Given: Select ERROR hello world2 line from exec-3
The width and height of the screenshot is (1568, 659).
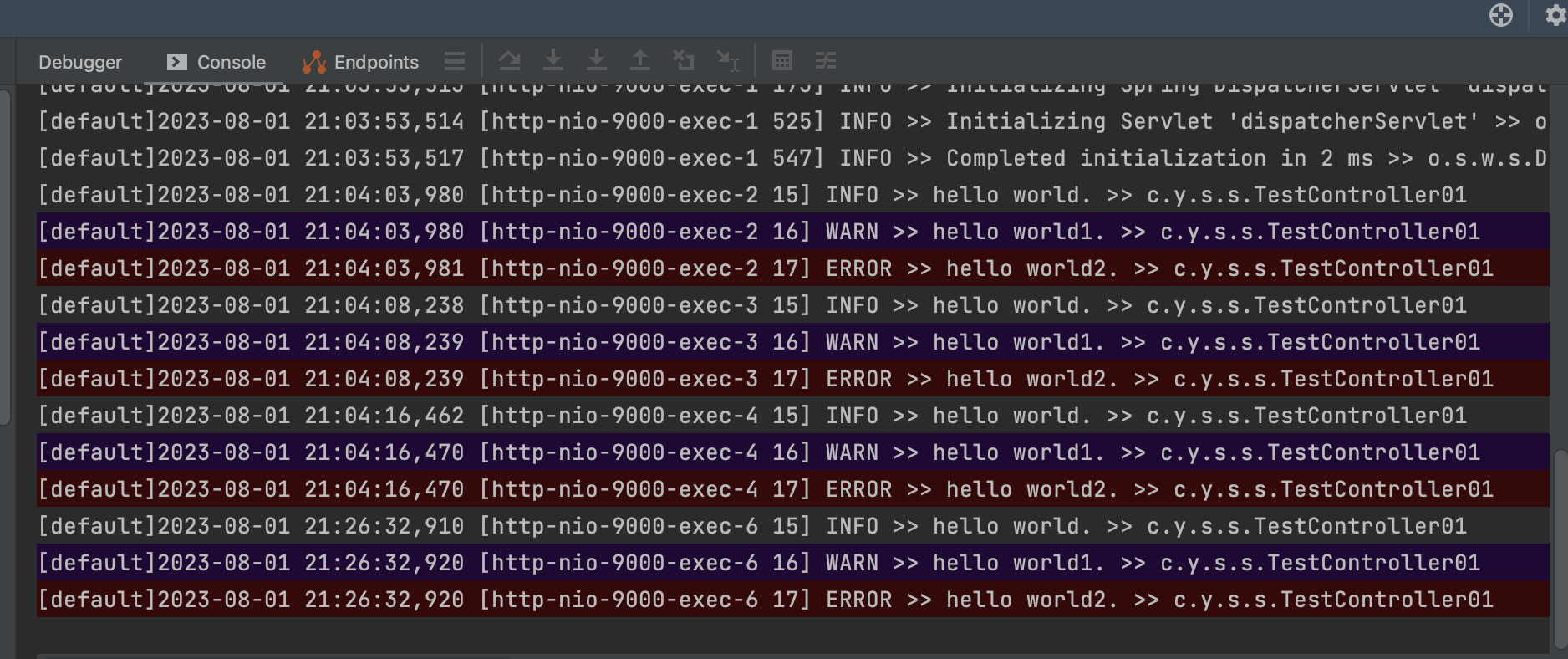Looking at the screenshot, I should [x=792, y=379].
